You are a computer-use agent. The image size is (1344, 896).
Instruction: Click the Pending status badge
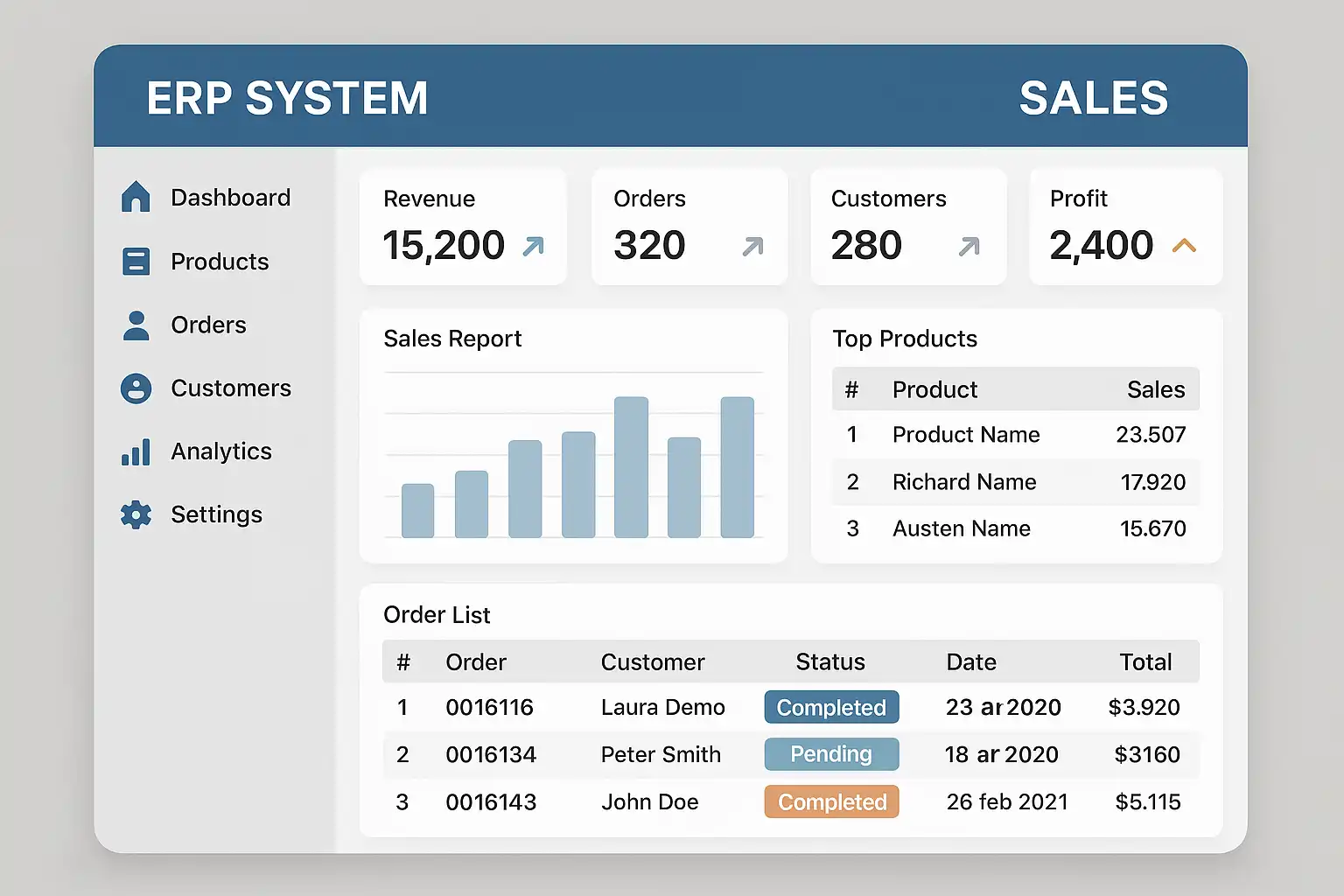(831, 754)
